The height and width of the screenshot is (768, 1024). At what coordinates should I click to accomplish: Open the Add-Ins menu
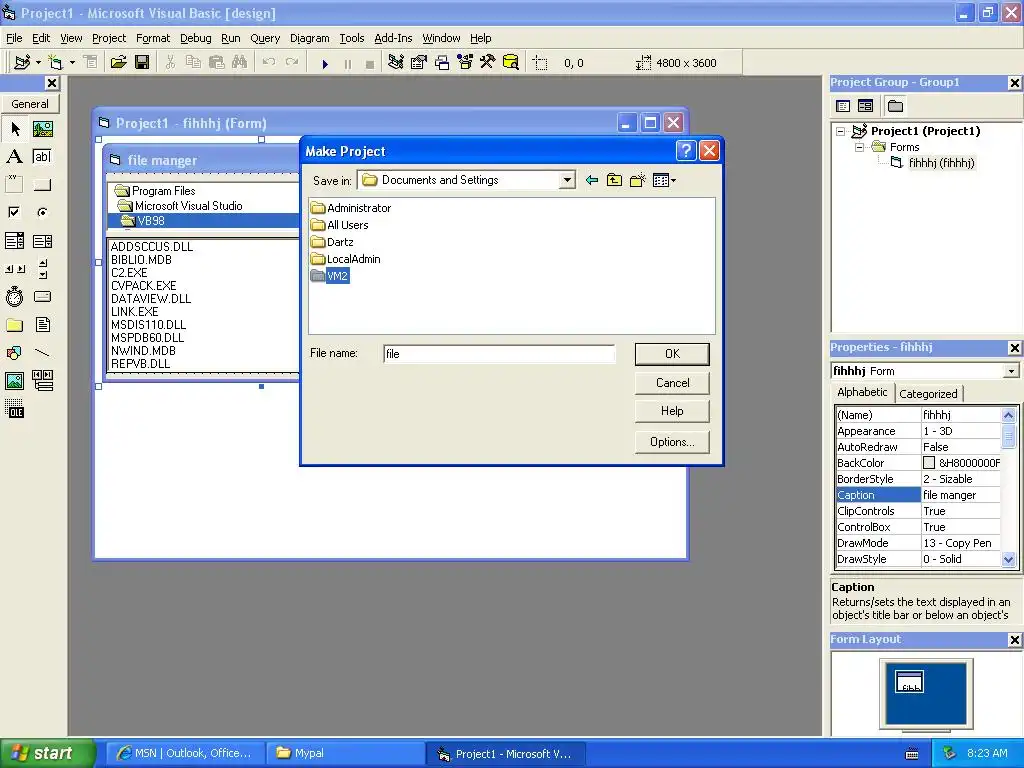pyautogui.click(x=392, y=38)
